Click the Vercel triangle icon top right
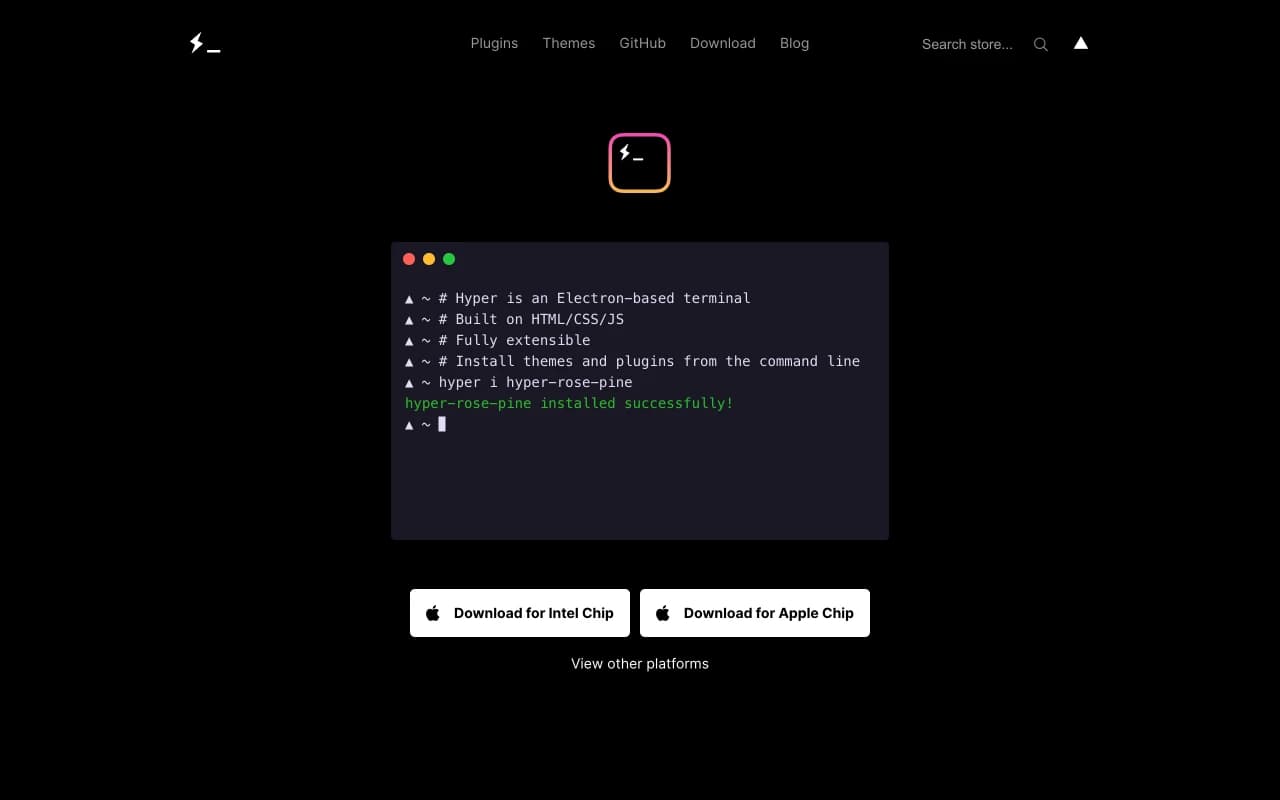This screenshot has width=1280, height=800. coord(1080,43)
